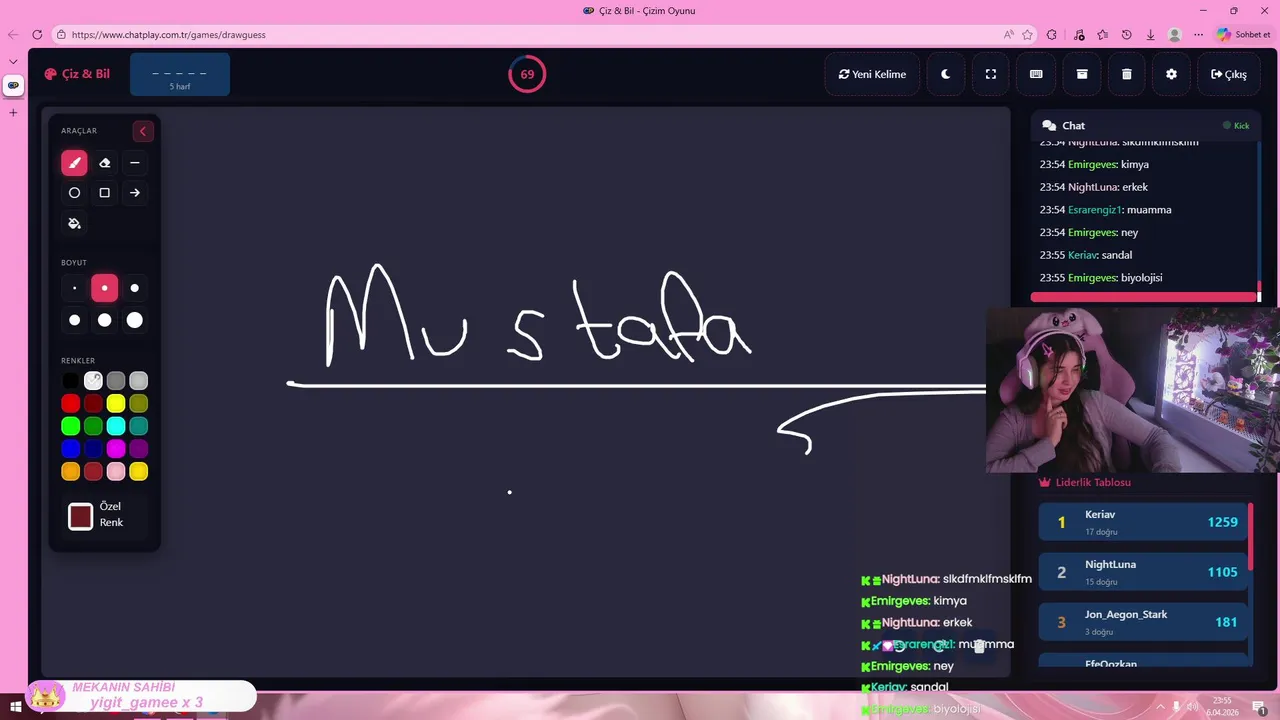Screen dimensions: 1280x720
Task: Pick the blue color swatch
Action: tap(70, 449)
